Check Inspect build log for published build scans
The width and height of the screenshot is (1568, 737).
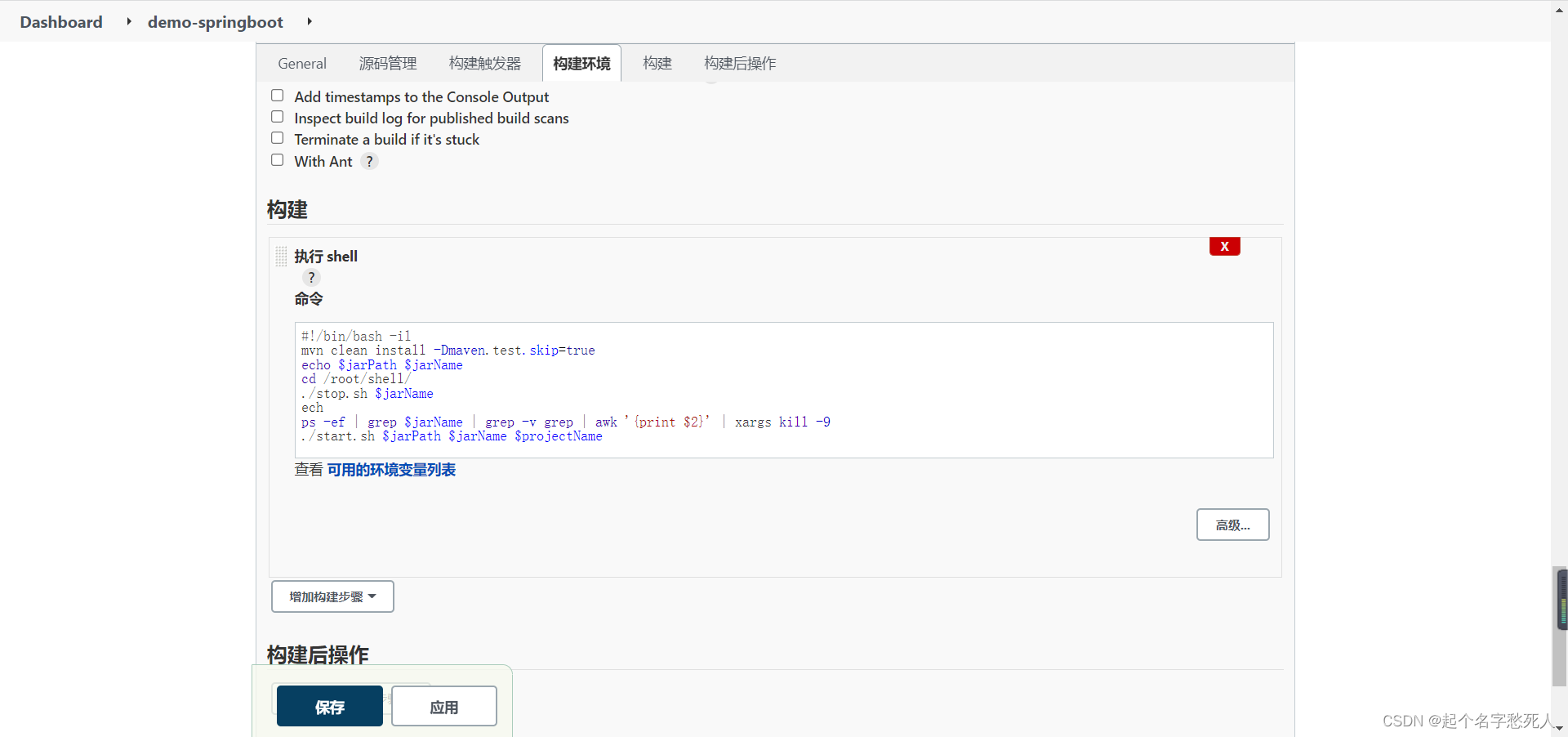pyautogui.click(x=278, y=117)
